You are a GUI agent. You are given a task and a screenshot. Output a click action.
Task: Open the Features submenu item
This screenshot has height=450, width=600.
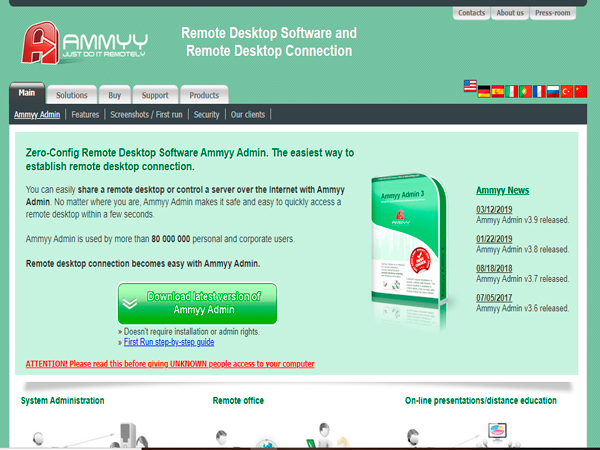(x=85, y=114)
